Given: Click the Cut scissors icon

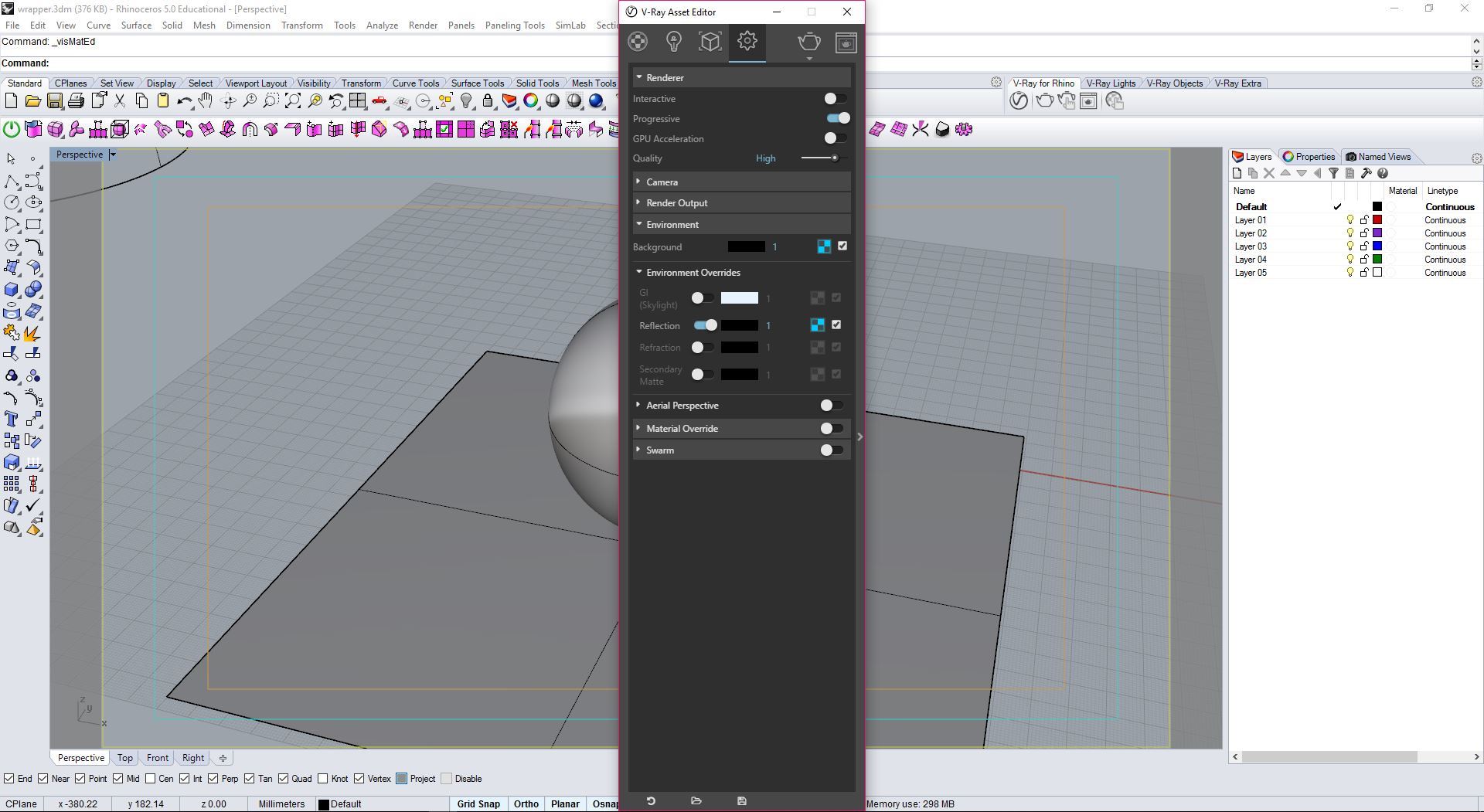Looking at the screenshot, I should click(120, 101).
